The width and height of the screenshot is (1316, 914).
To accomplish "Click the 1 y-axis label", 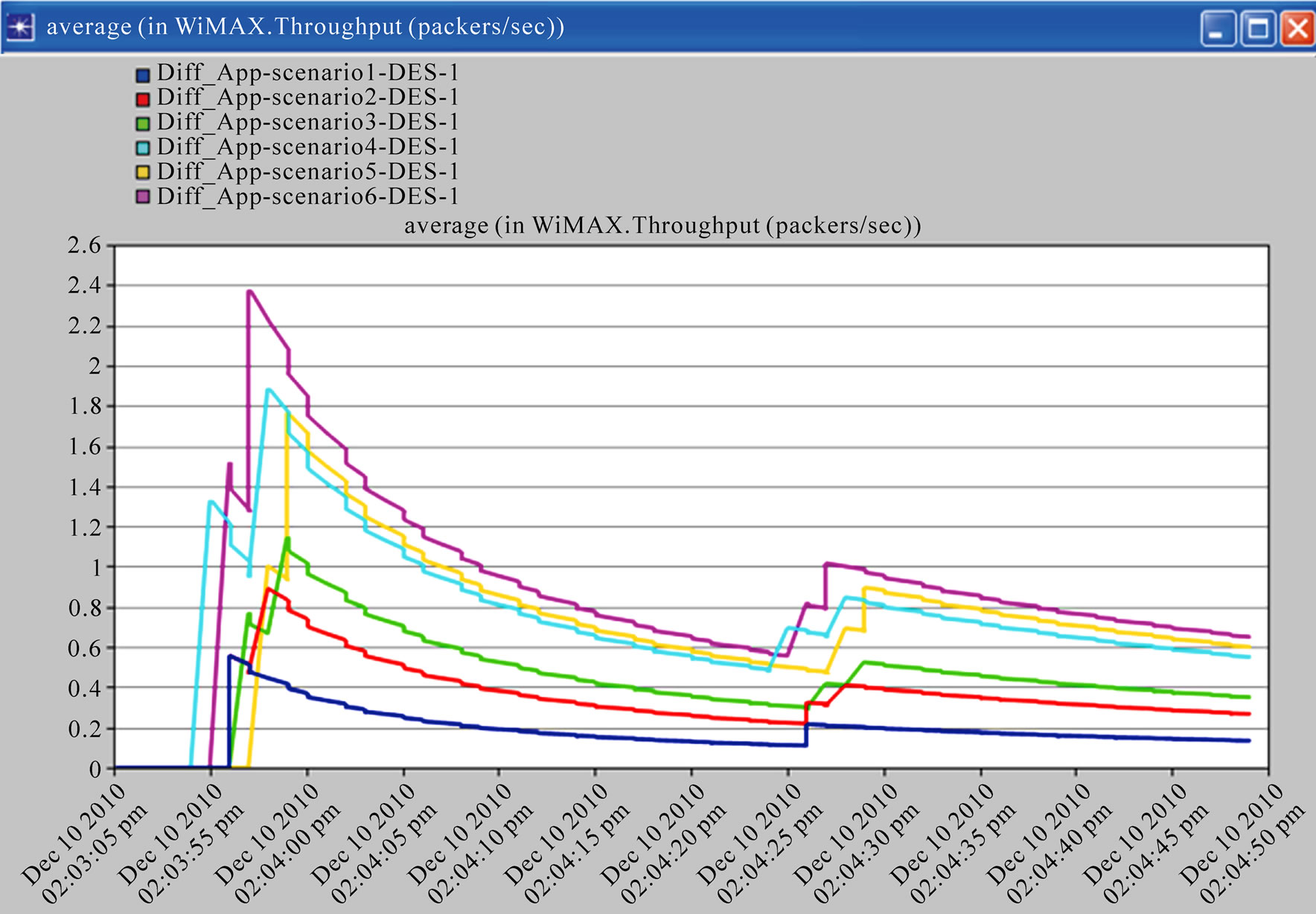I will click(95, 567).
